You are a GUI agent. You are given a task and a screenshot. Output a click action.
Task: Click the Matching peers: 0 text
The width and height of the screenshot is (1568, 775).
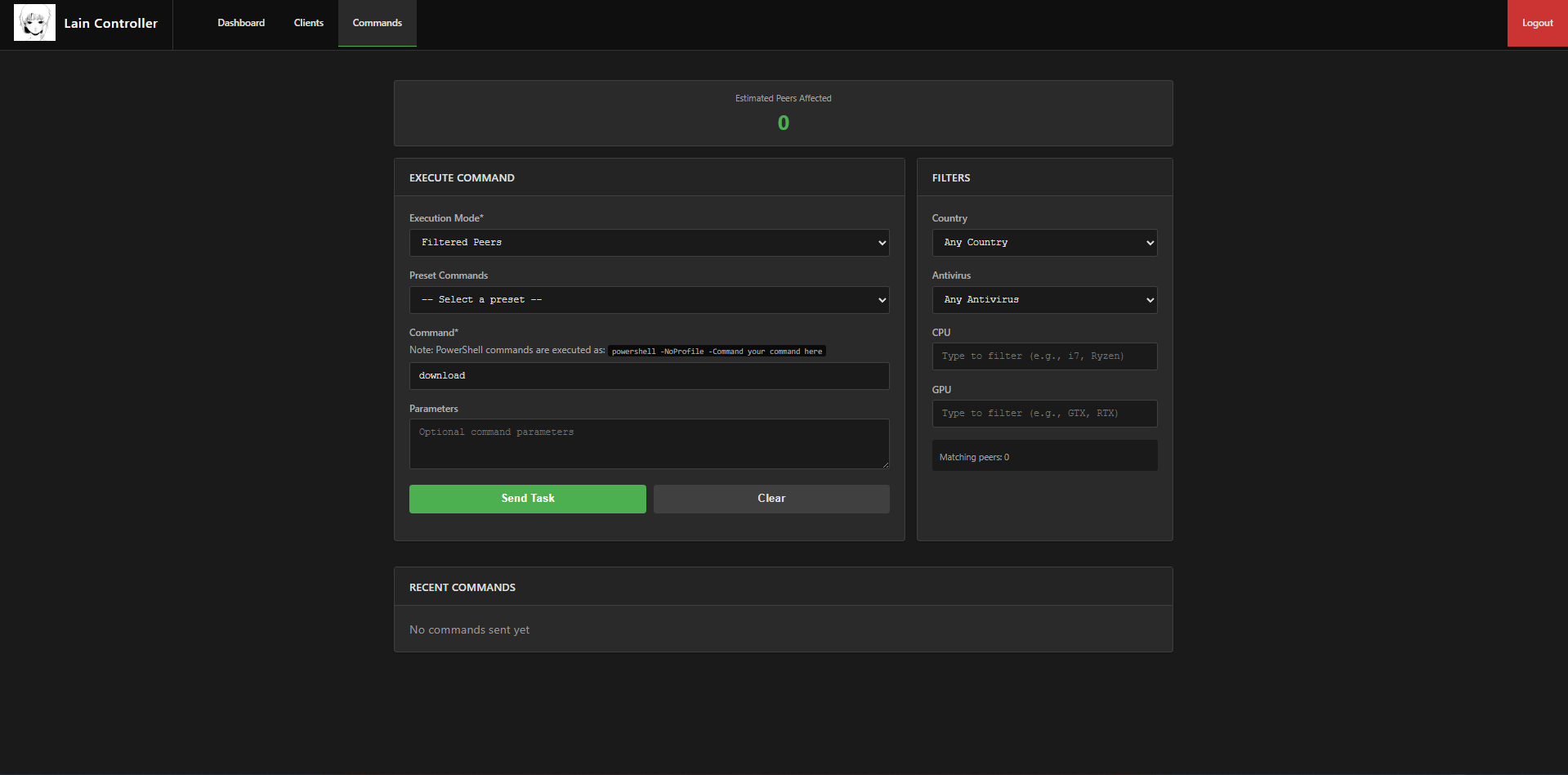pyautogui.click(x=974, y=457)
